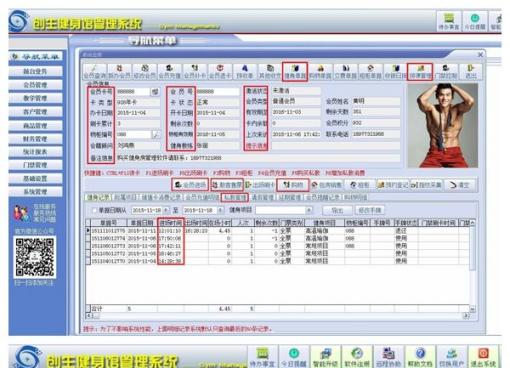Open the 会员挂失记录 tab
The width and height of the screenshot is (510, 368).
(322, 197)
